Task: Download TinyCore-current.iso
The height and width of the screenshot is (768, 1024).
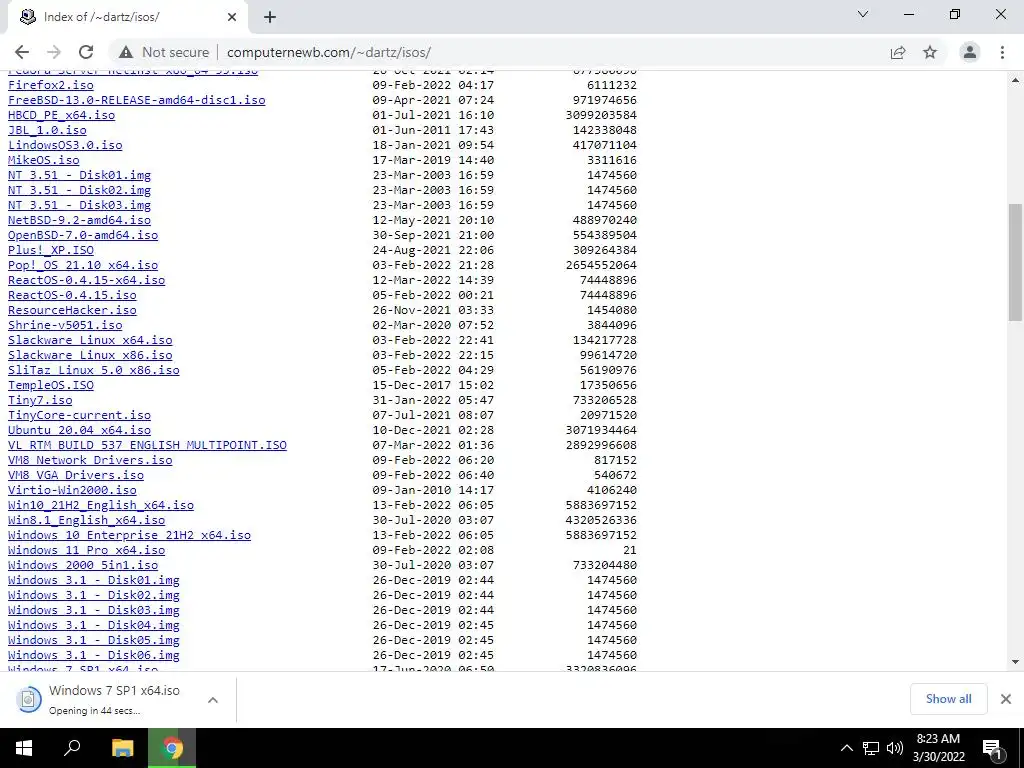Action: tap(80, 415)
